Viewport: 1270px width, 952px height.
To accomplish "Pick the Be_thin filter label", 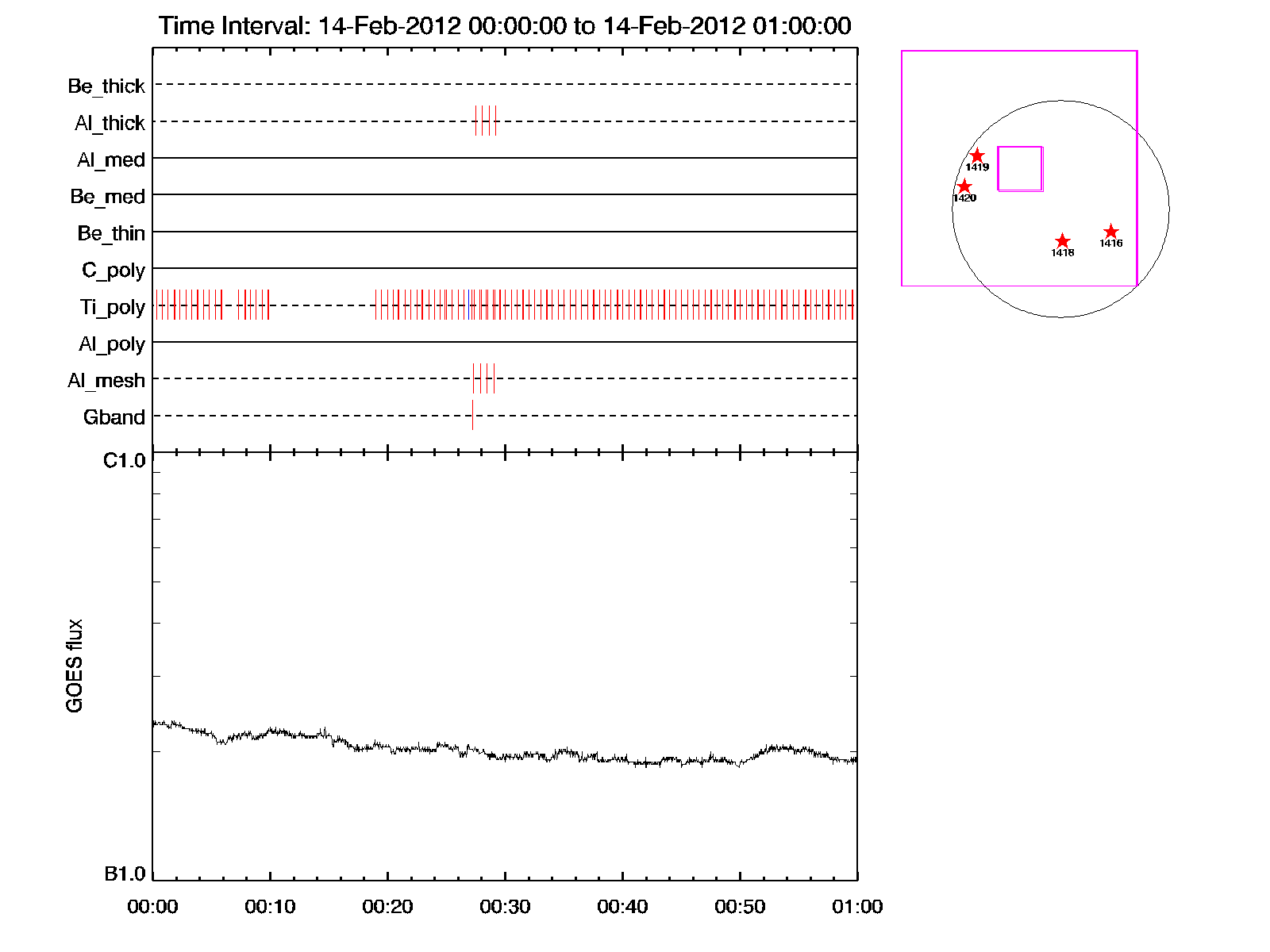I will 111,233.
